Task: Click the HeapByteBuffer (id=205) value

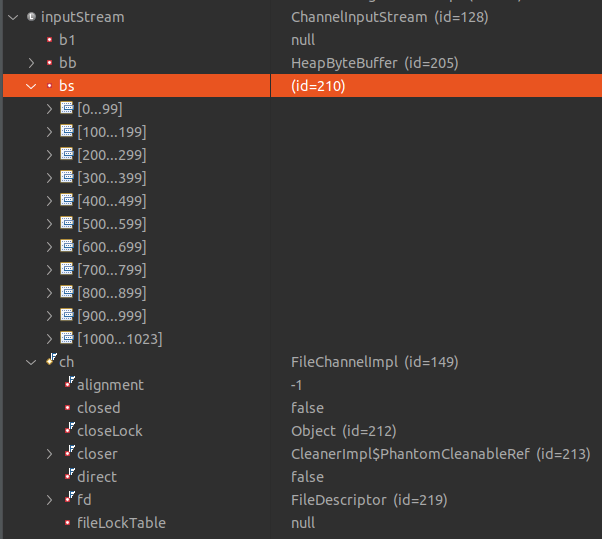Action: (x=375, y=63)
